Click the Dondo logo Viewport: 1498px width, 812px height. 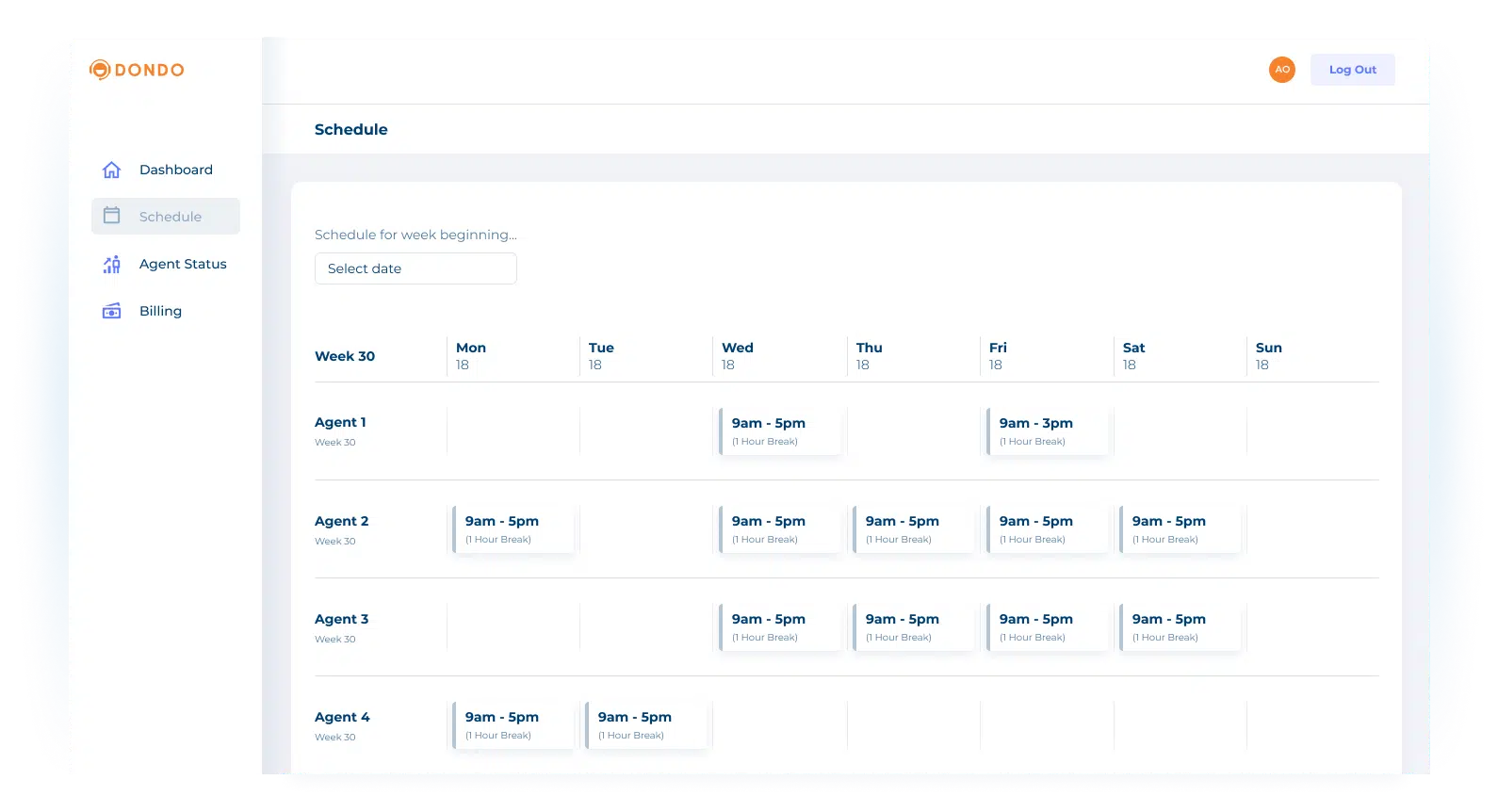click(137, 70)
